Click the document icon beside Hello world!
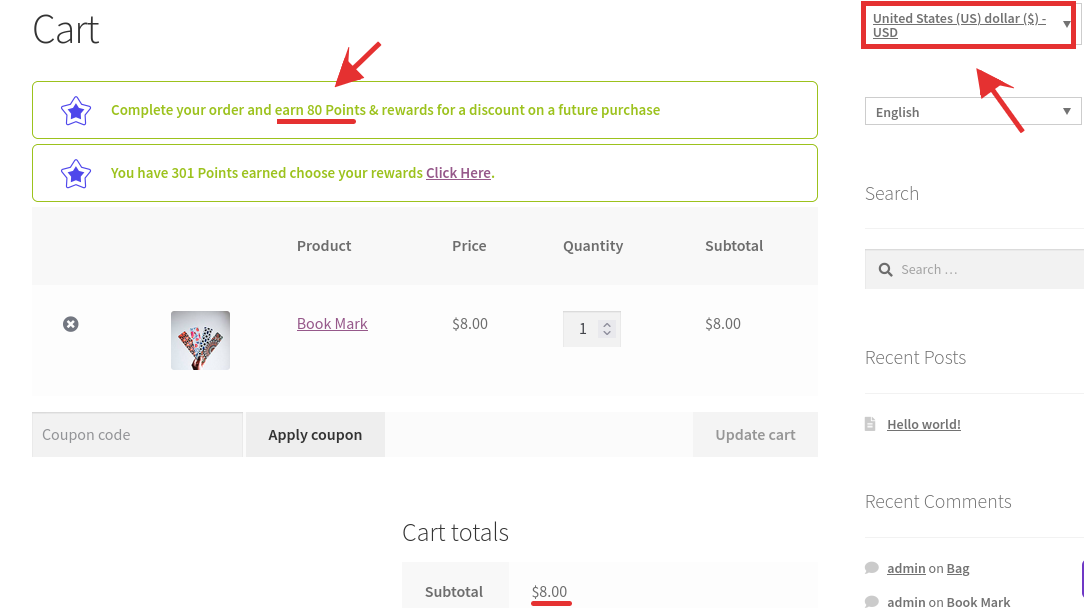Image resolution: width=1084 pixels, height=608 pixels. 871,423
